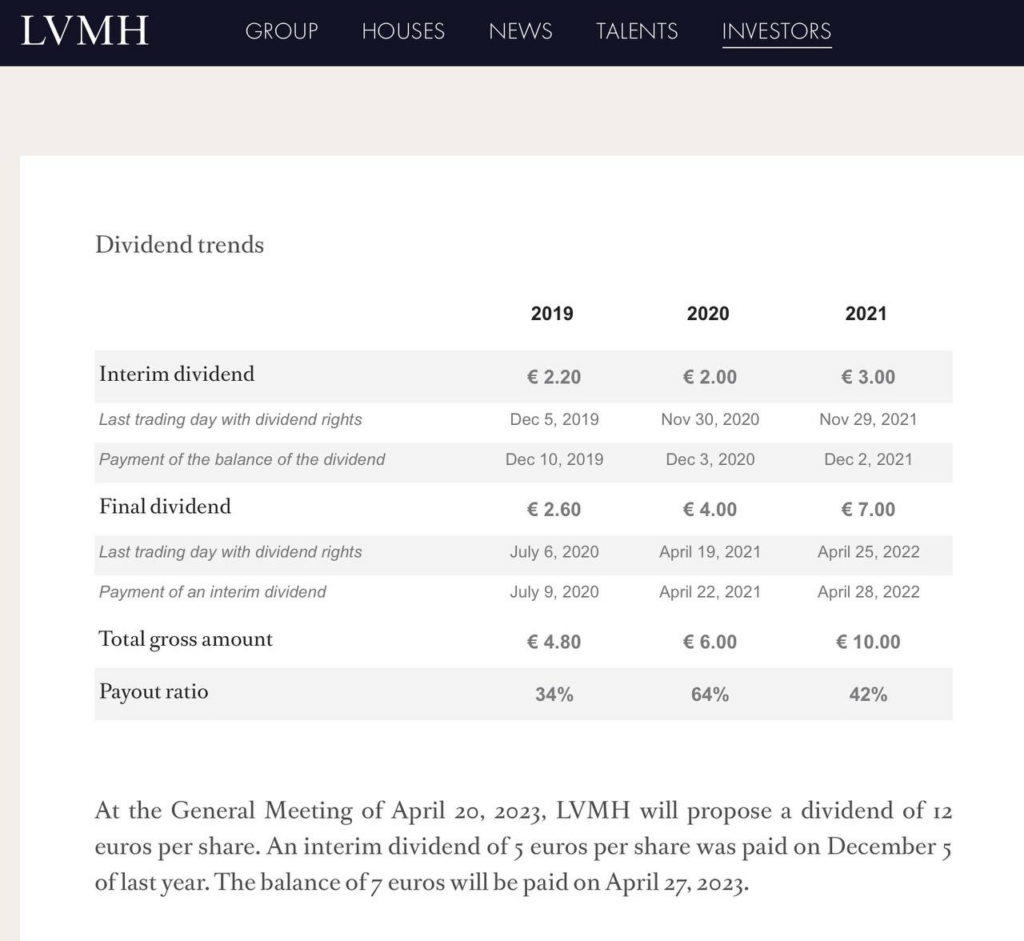Click the € 10.00 total for 2021
The height and width of the screenshot is (941, 1024).
[868, 642]
